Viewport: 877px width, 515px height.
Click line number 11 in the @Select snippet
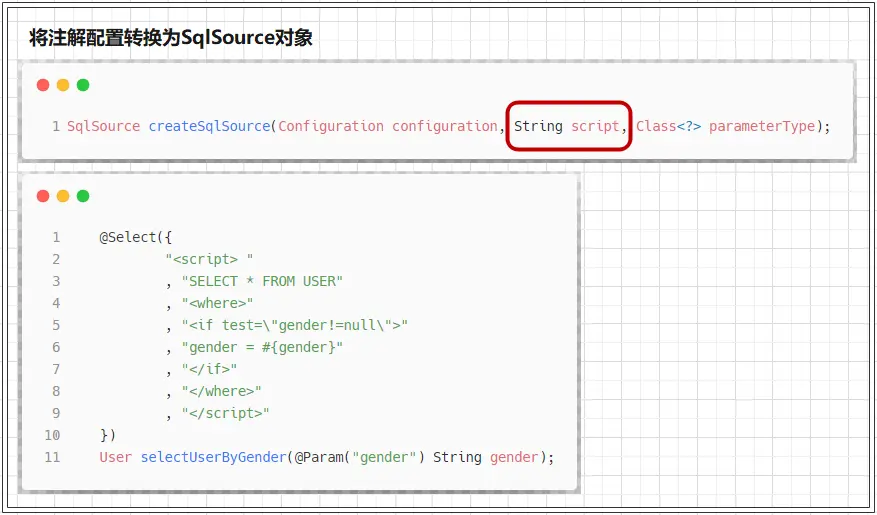[x=52, y=457]
